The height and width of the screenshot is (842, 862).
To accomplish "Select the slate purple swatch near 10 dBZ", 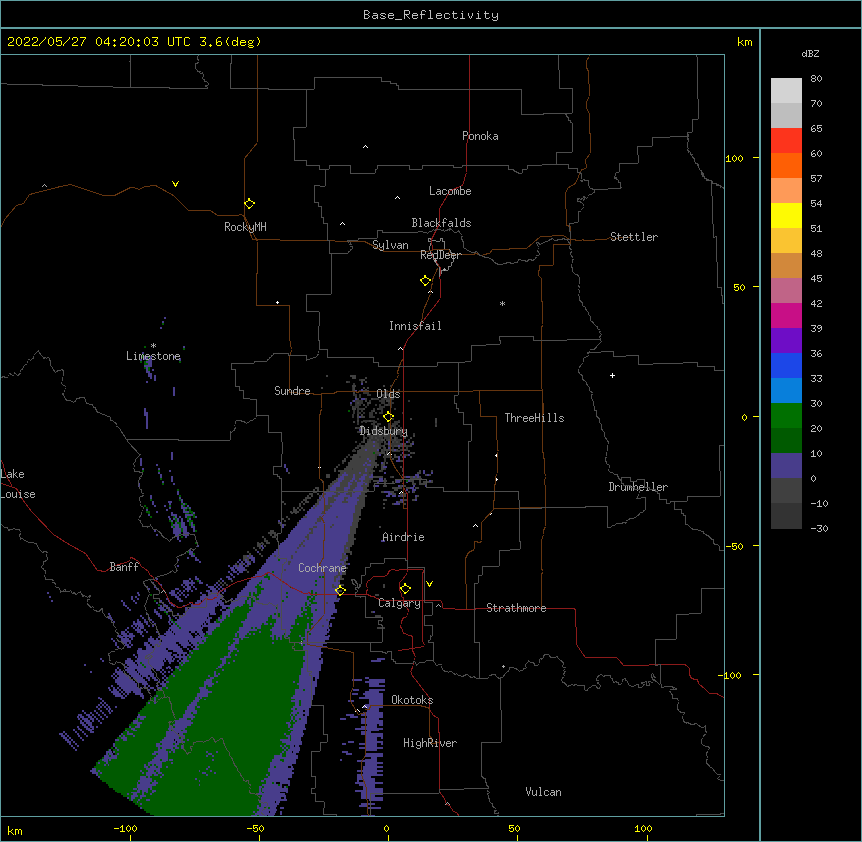I will pos(786,466).
